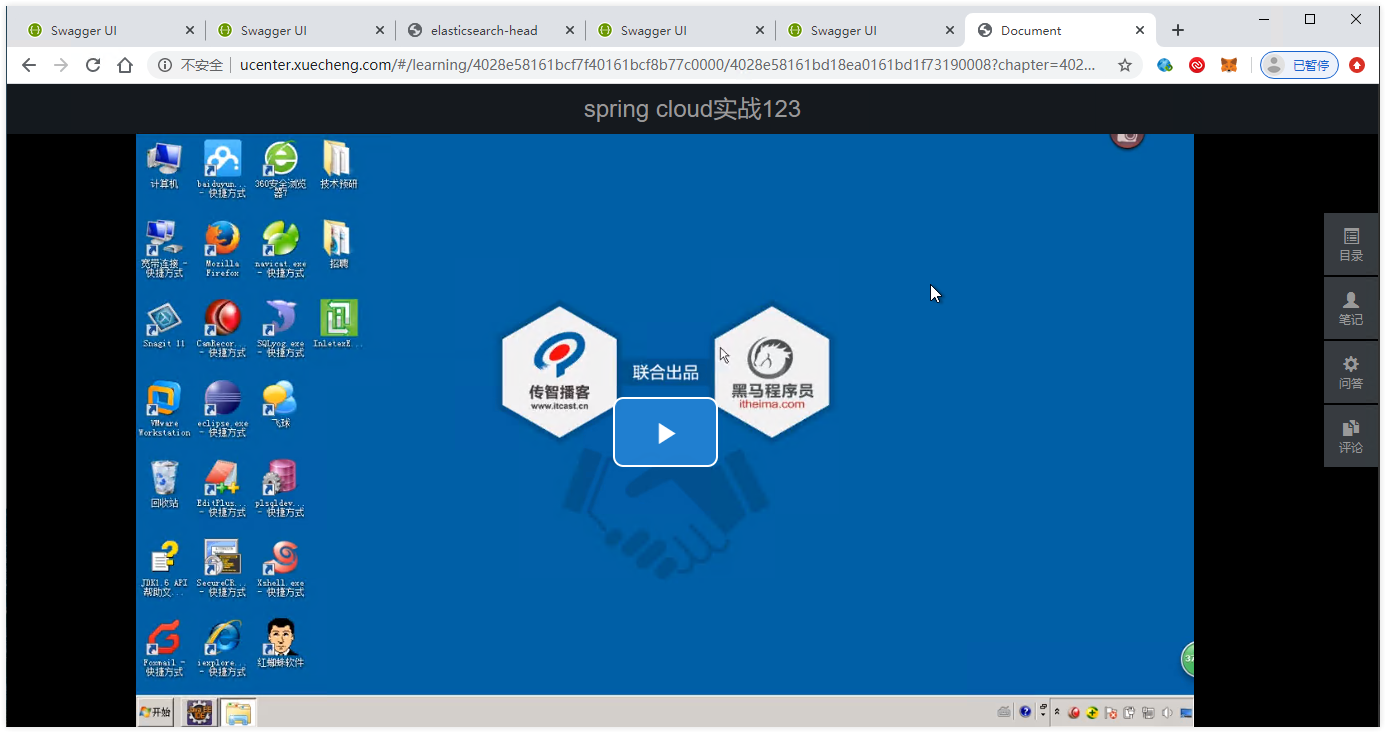Close the Document tab
Image resolution: width=1386 pixels, height=733 pixels.
coord(1140,30)
